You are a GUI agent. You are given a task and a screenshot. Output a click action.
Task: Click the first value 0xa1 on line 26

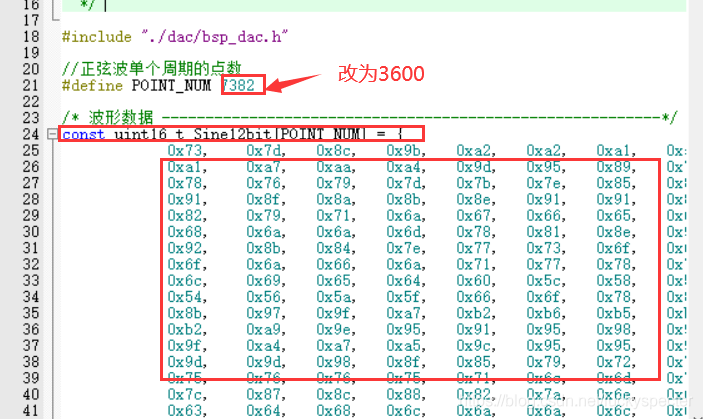coord(184,167)
